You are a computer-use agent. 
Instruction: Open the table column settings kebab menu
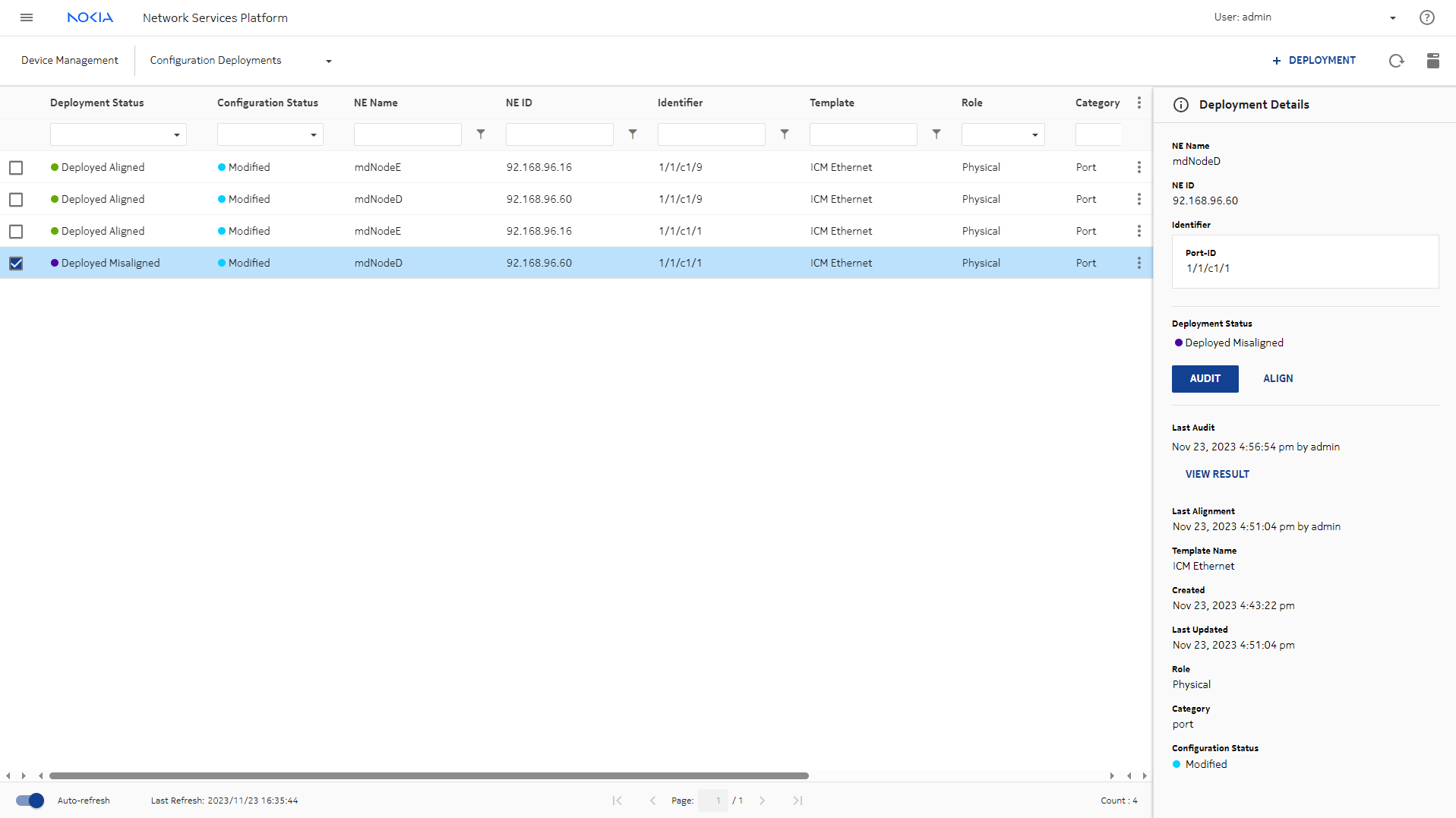pos(1139,103)
